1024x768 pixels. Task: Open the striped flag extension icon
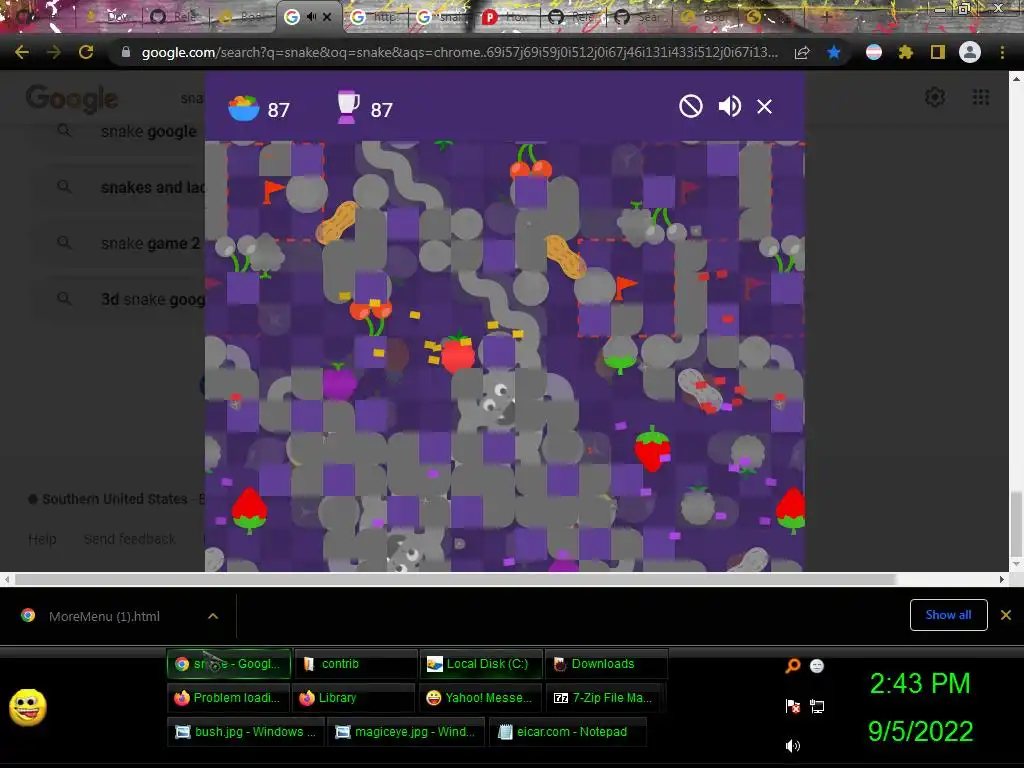coord(874,52)
